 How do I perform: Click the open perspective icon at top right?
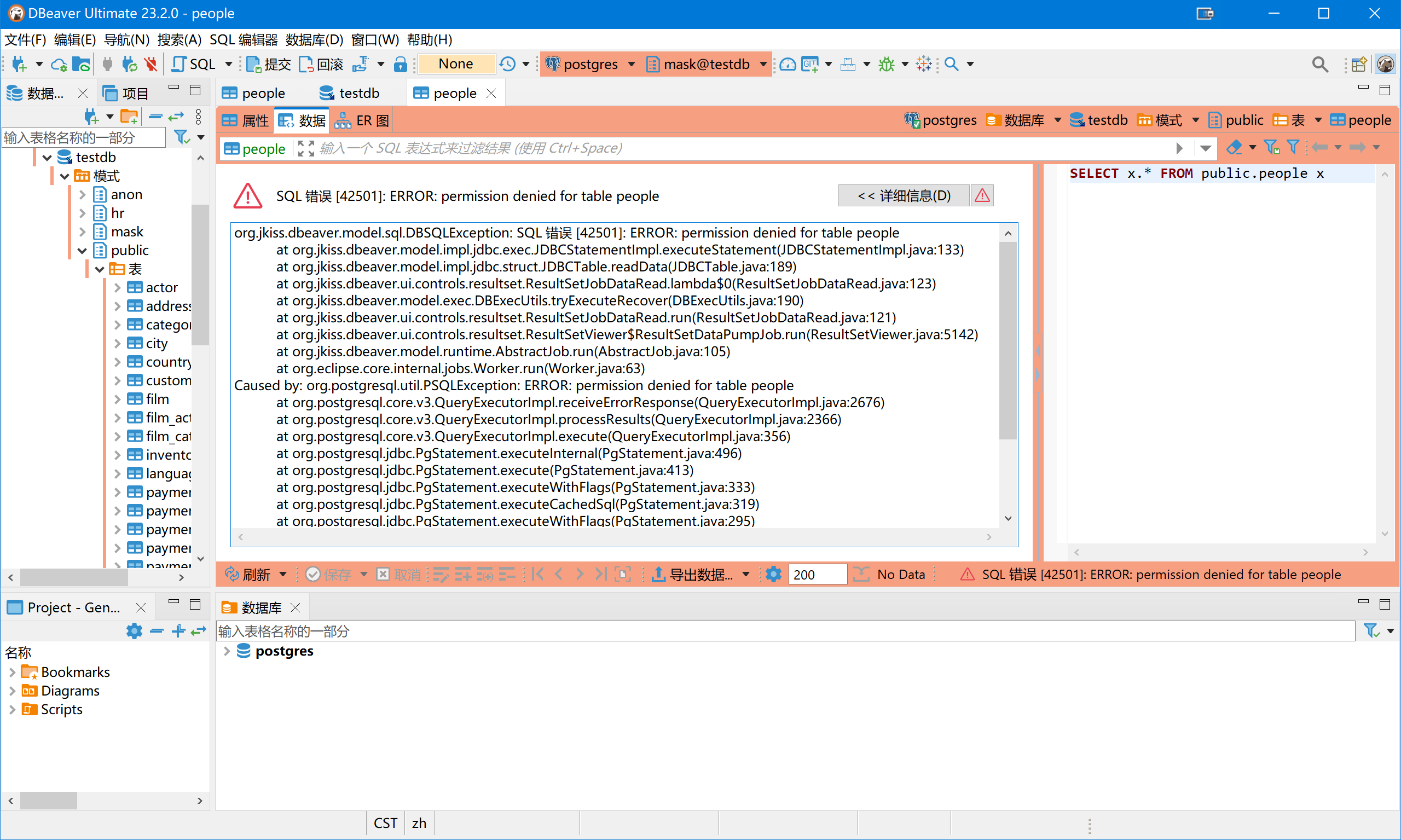point(1359,65)
